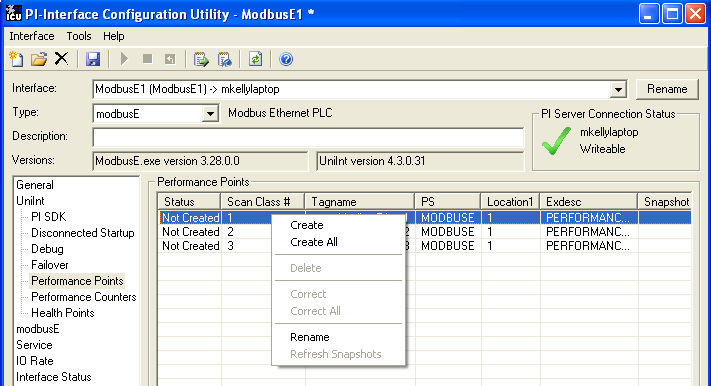The height and width of the screenshot is (386, 711).
Task: Click the Status column header
Action: pos(190,202)
